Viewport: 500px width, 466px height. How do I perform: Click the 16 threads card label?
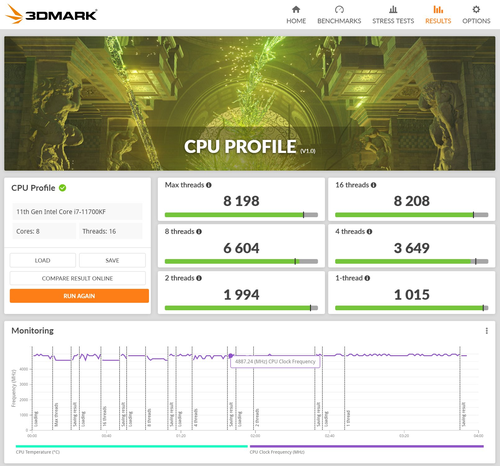(352, 185)
